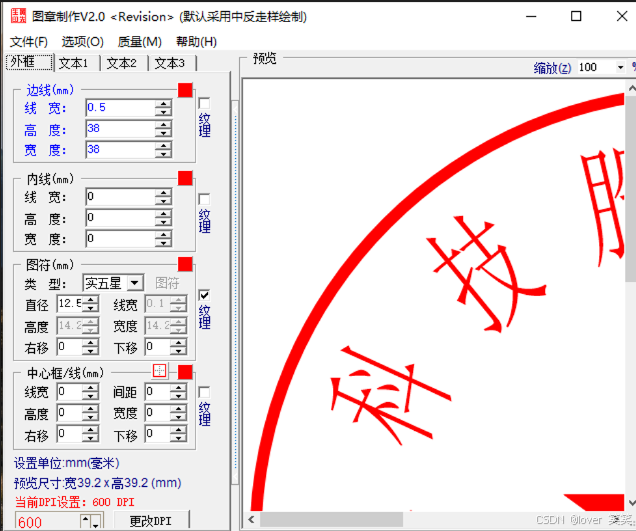This screenshot has height=531, width=636.
Task: Click the 图符 下移 input field
Action: click(x=158, y=347)
